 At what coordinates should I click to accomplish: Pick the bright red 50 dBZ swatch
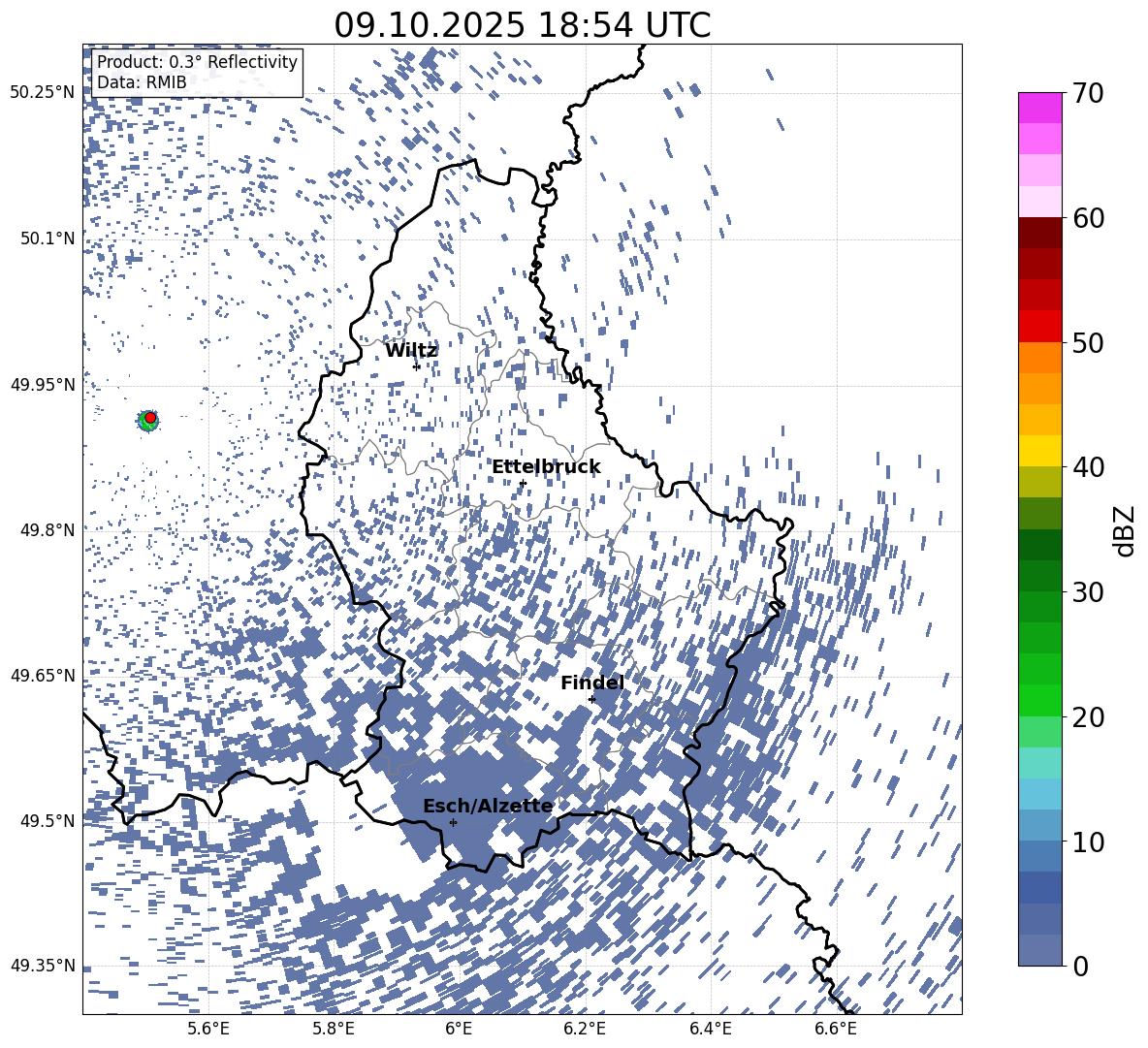point(1039,327)
